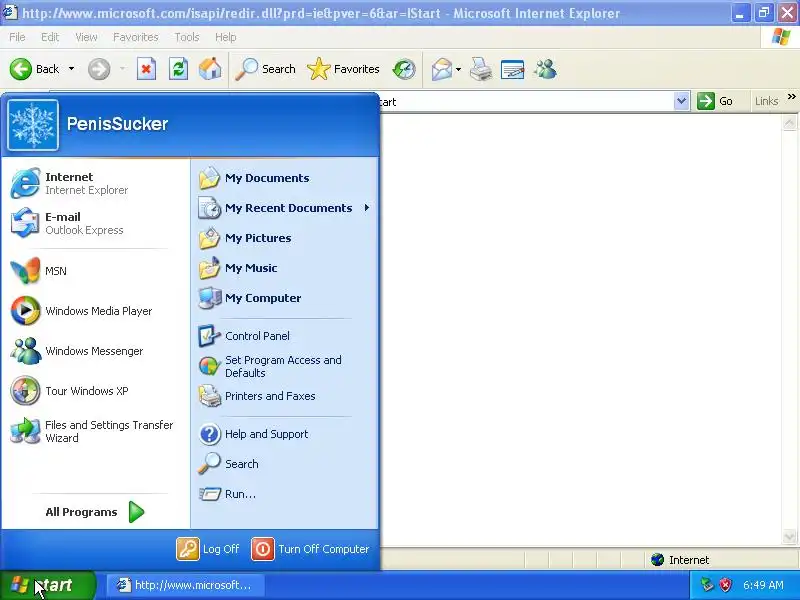The image size is (800, 600).
Task: Expand All Programs
Action: (x=95, y=512)
